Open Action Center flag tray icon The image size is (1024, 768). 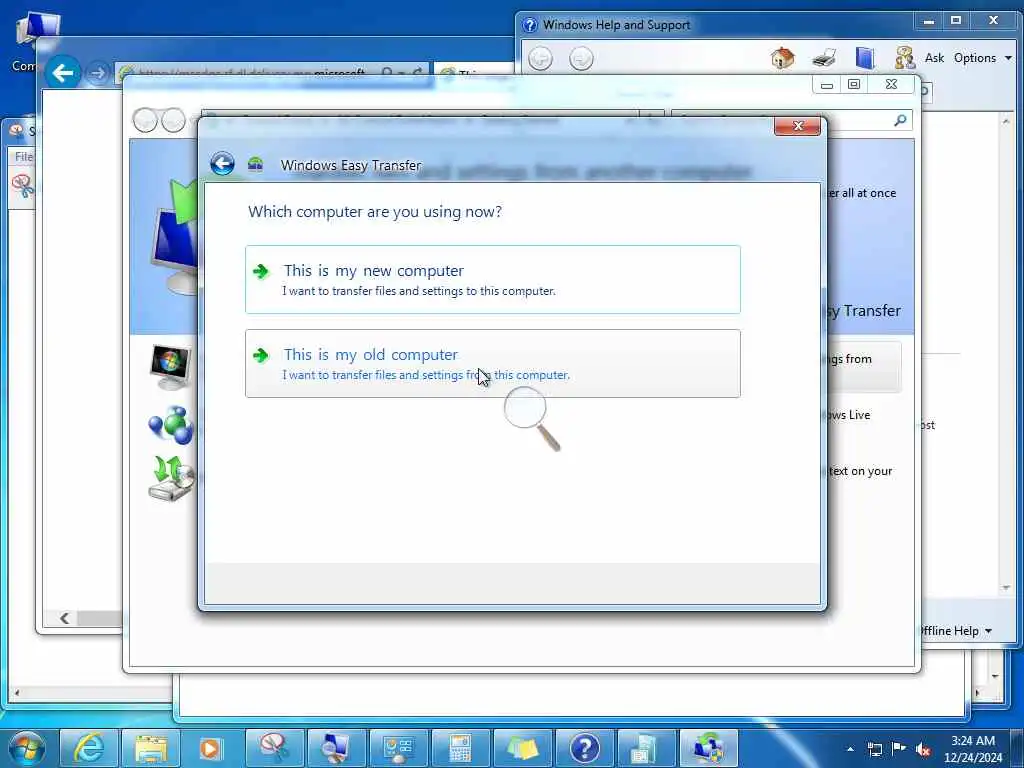[x=899, y=748]
